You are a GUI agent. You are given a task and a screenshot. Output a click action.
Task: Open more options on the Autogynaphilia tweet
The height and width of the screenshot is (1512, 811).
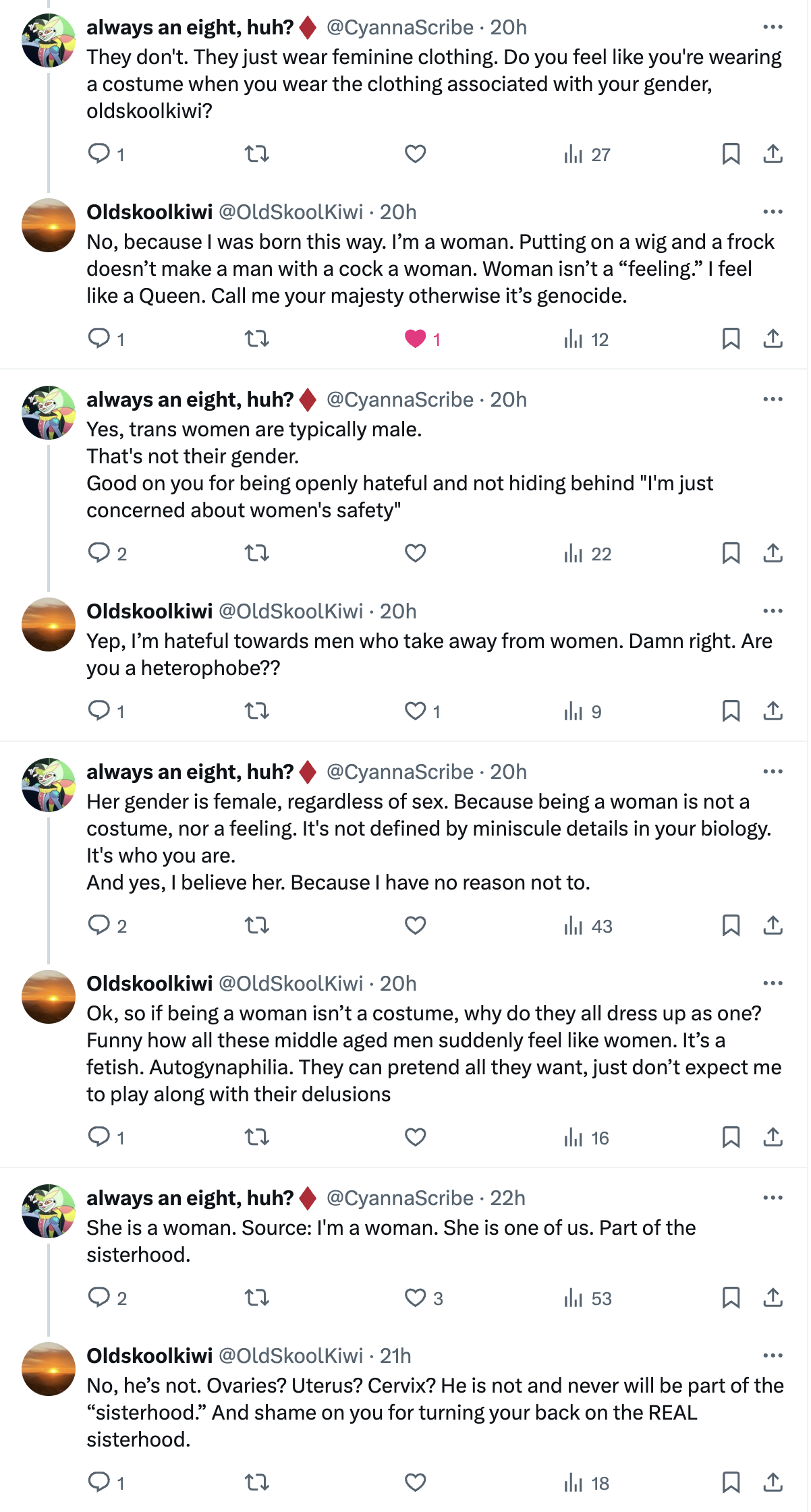pyautogui.click(x=773, y=983)
